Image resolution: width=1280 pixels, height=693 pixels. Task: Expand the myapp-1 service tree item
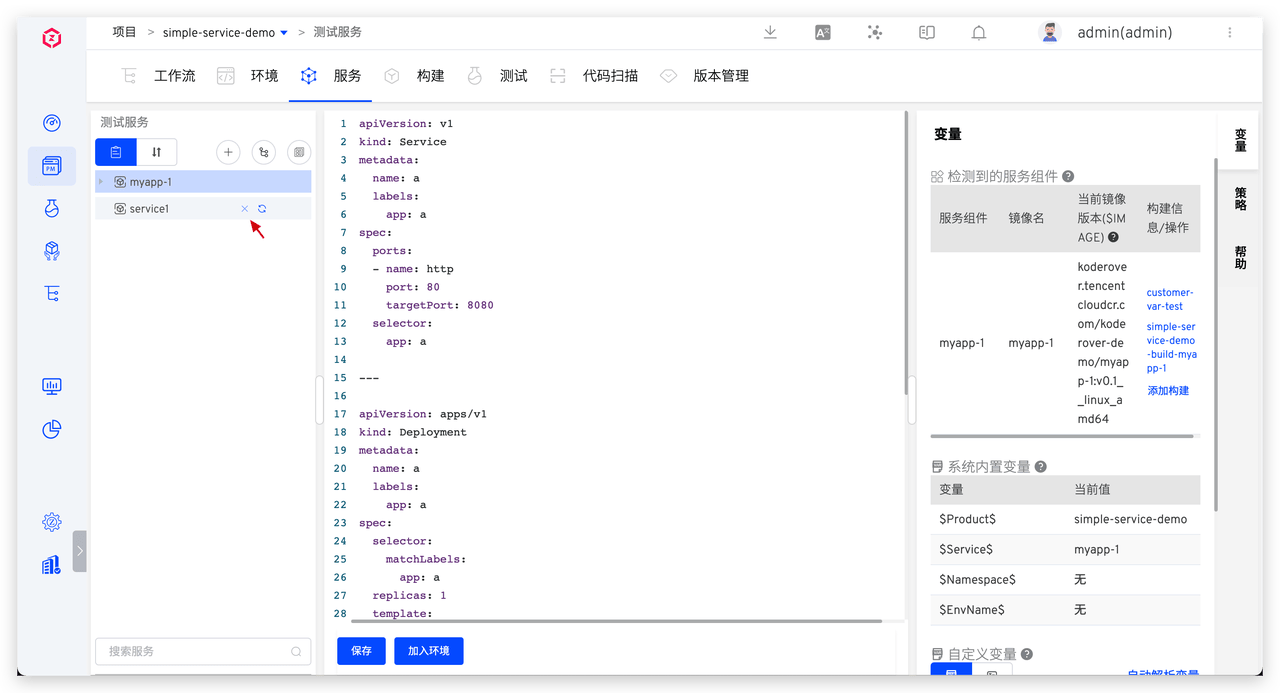[x=100, y=181]
